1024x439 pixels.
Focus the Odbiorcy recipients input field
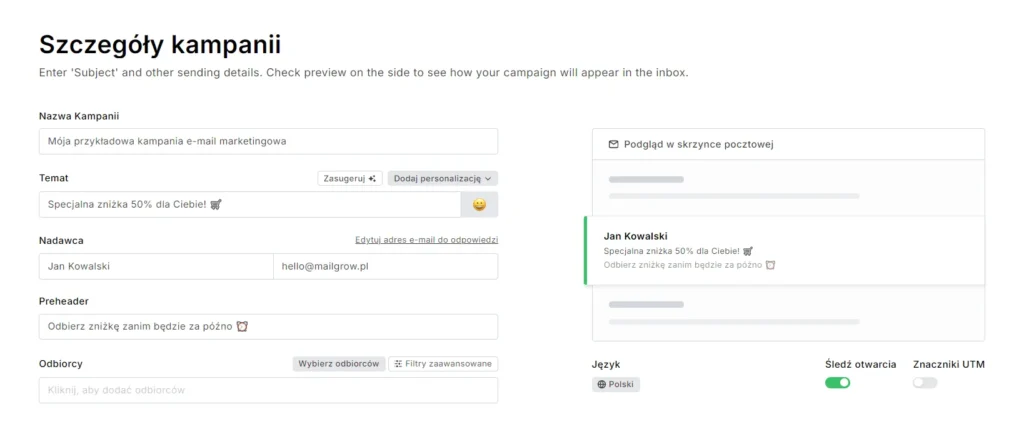(x=268, y=390)
